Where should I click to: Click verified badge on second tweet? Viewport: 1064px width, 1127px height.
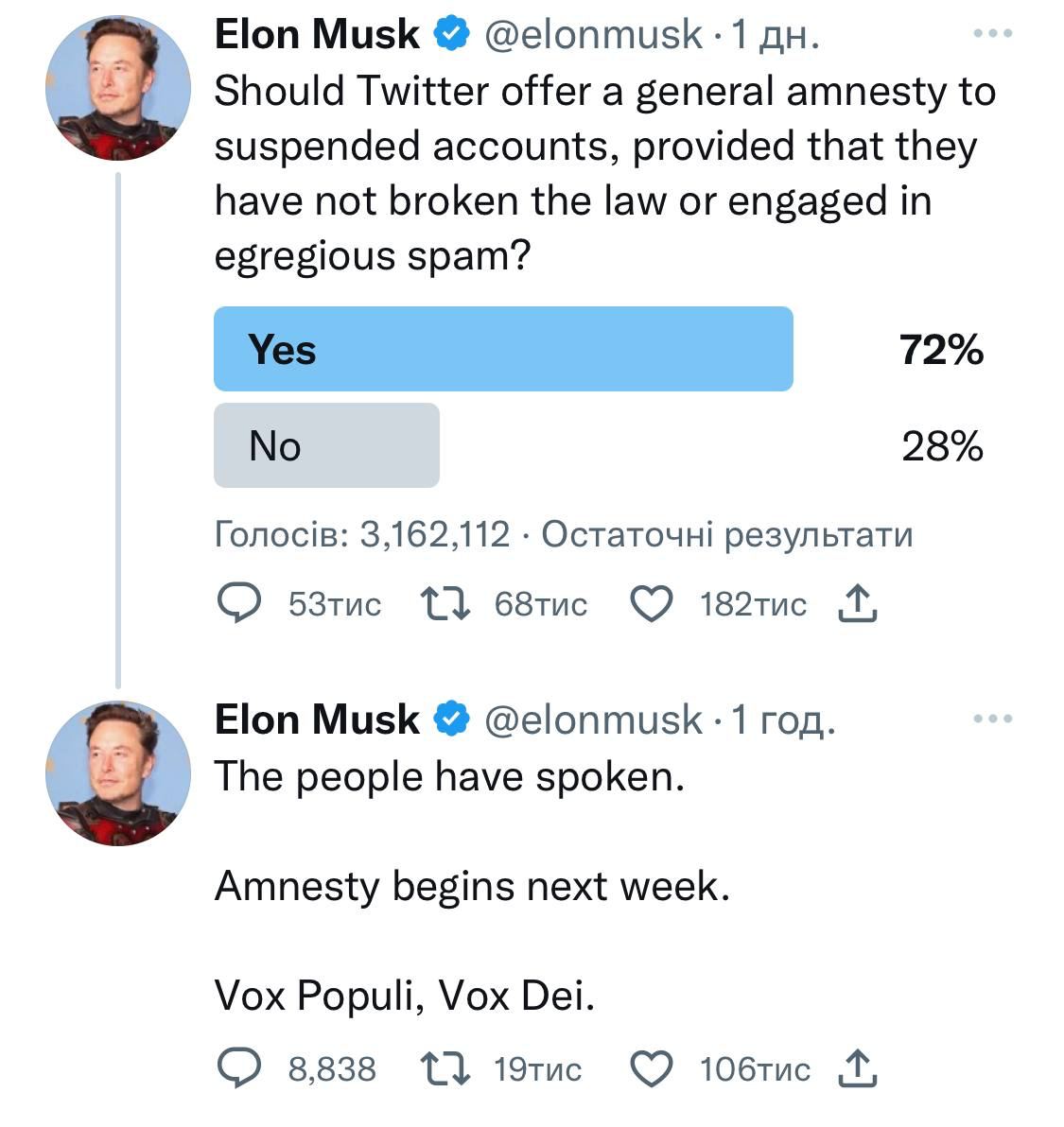point(452,720)
